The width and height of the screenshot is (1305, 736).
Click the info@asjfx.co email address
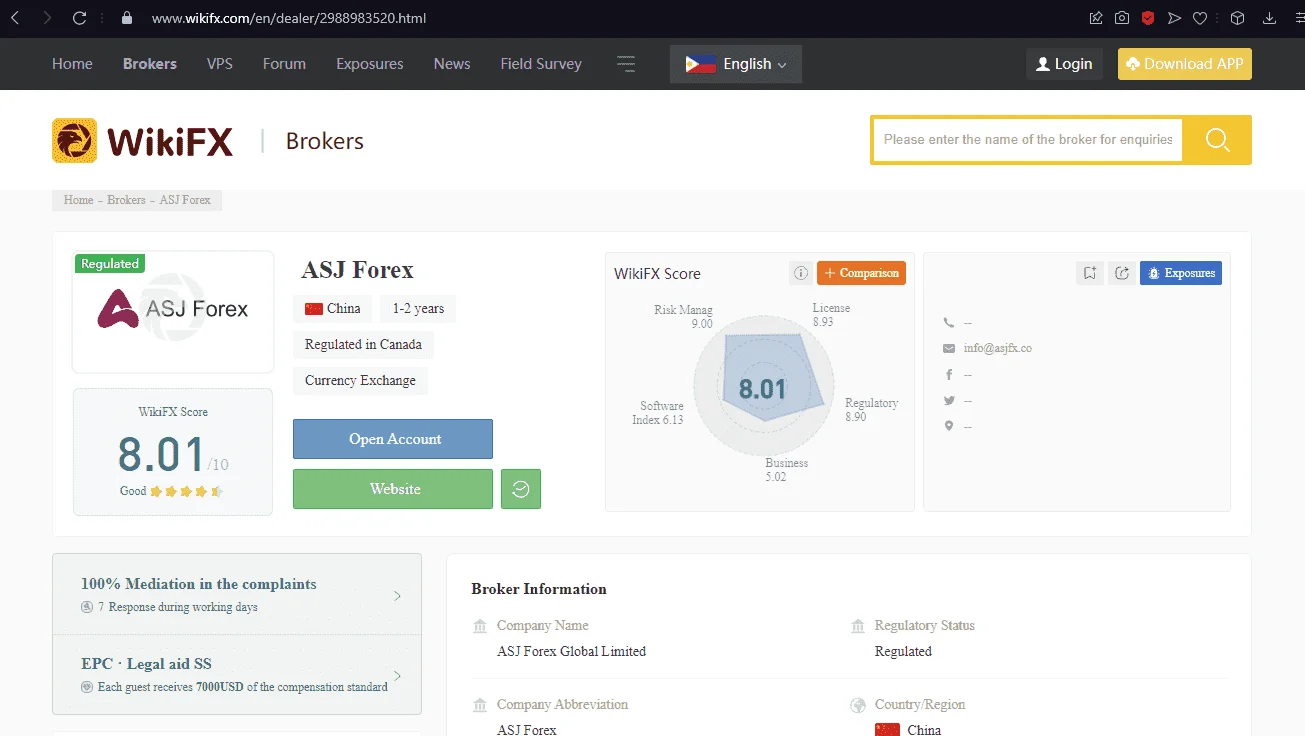tap(998, 348)
